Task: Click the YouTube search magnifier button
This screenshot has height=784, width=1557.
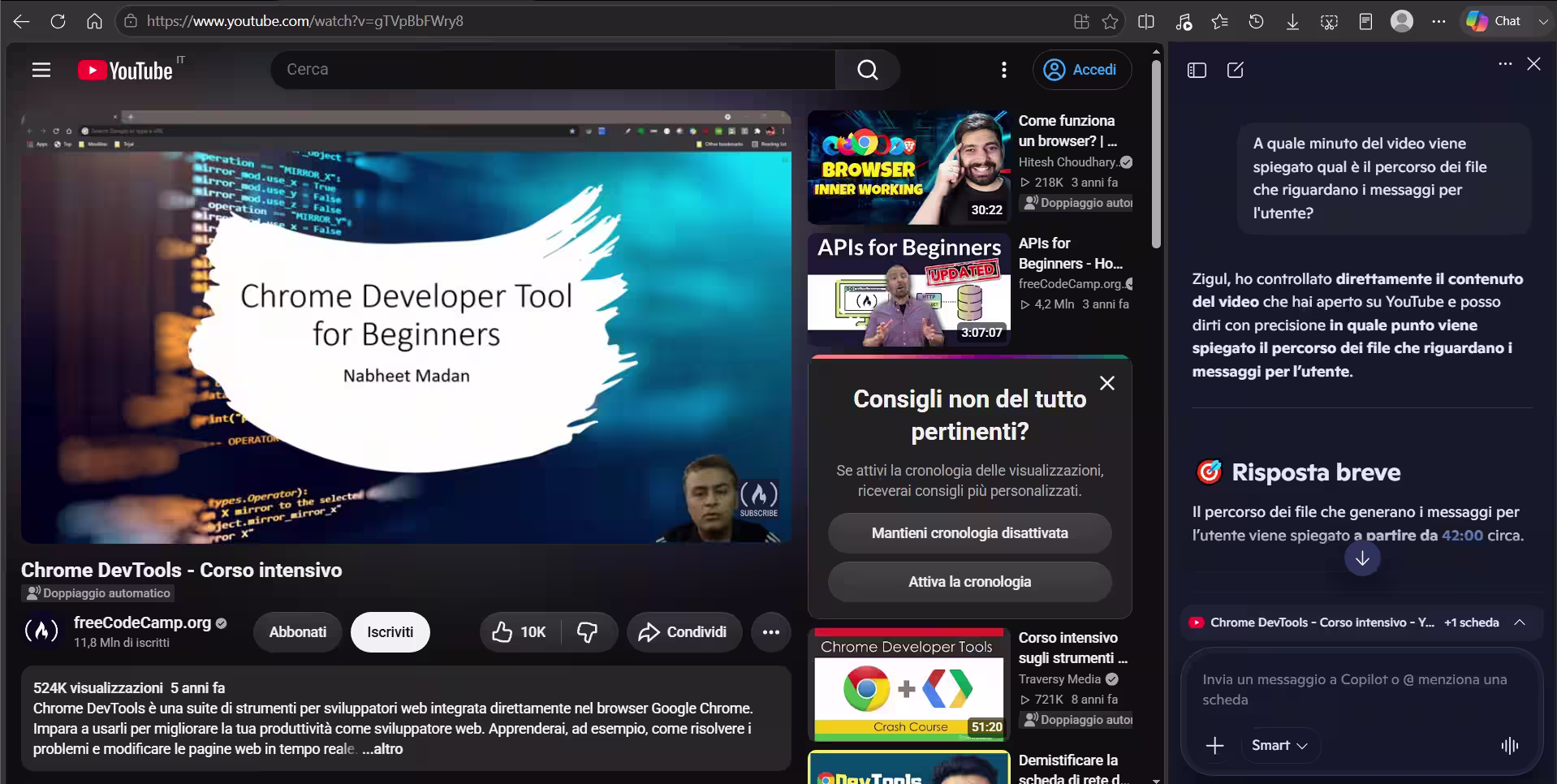Action: tap(868, 70)
